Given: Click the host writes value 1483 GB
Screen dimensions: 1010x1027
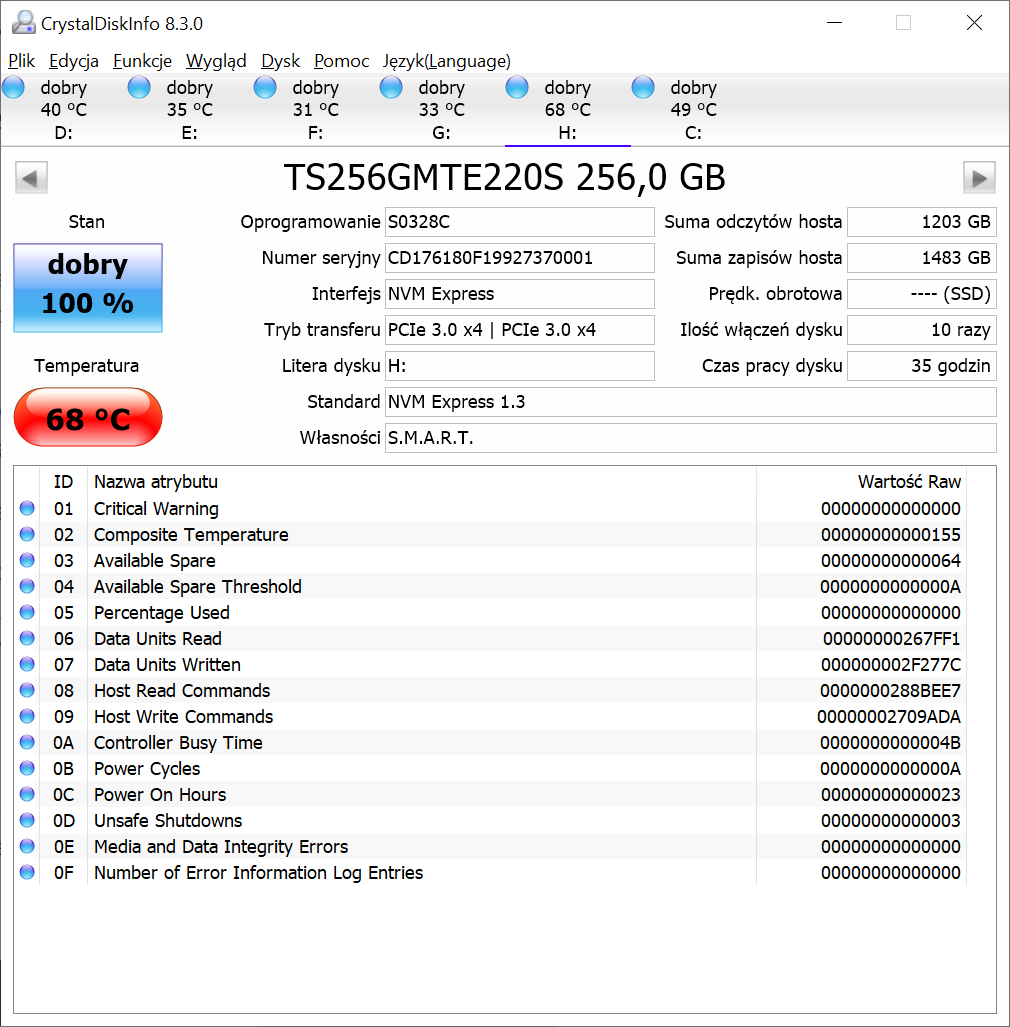Looking at the screenshot, I should 922,258.
